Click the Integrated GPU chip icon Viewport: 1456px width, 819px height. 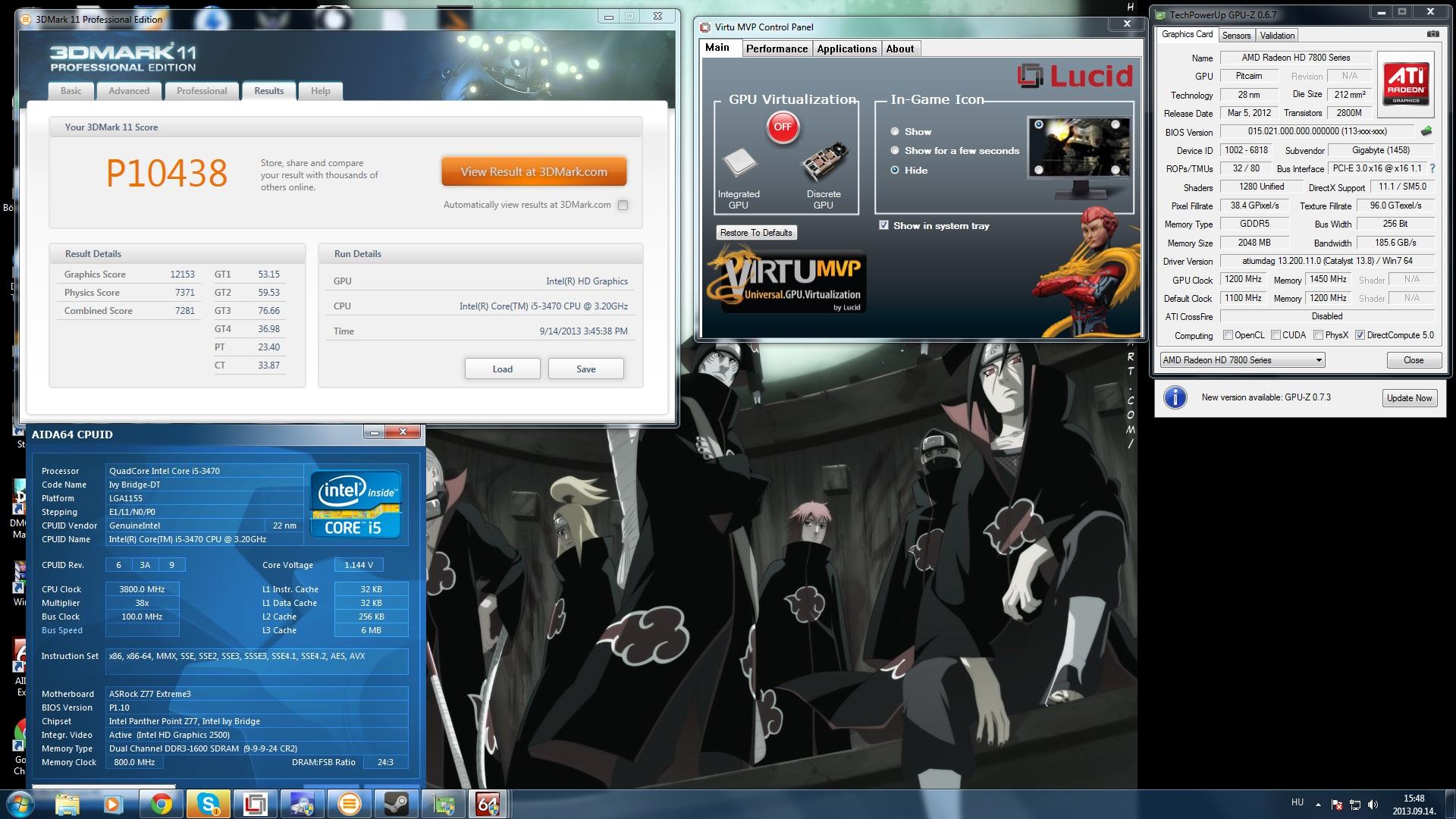pyautogui.click(x=739, y=163)
